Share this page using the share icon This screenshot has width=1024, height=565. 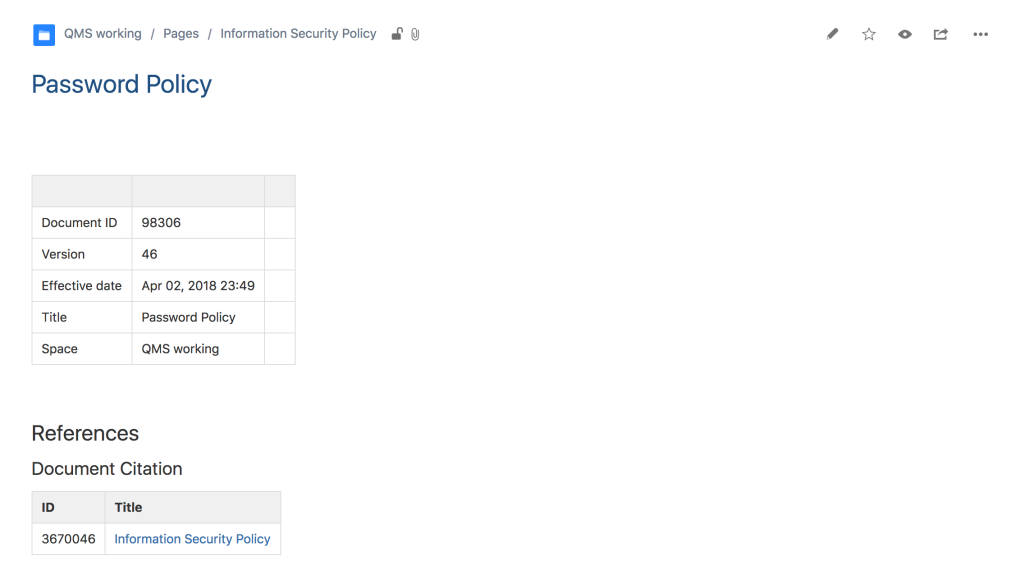point(941,34)
